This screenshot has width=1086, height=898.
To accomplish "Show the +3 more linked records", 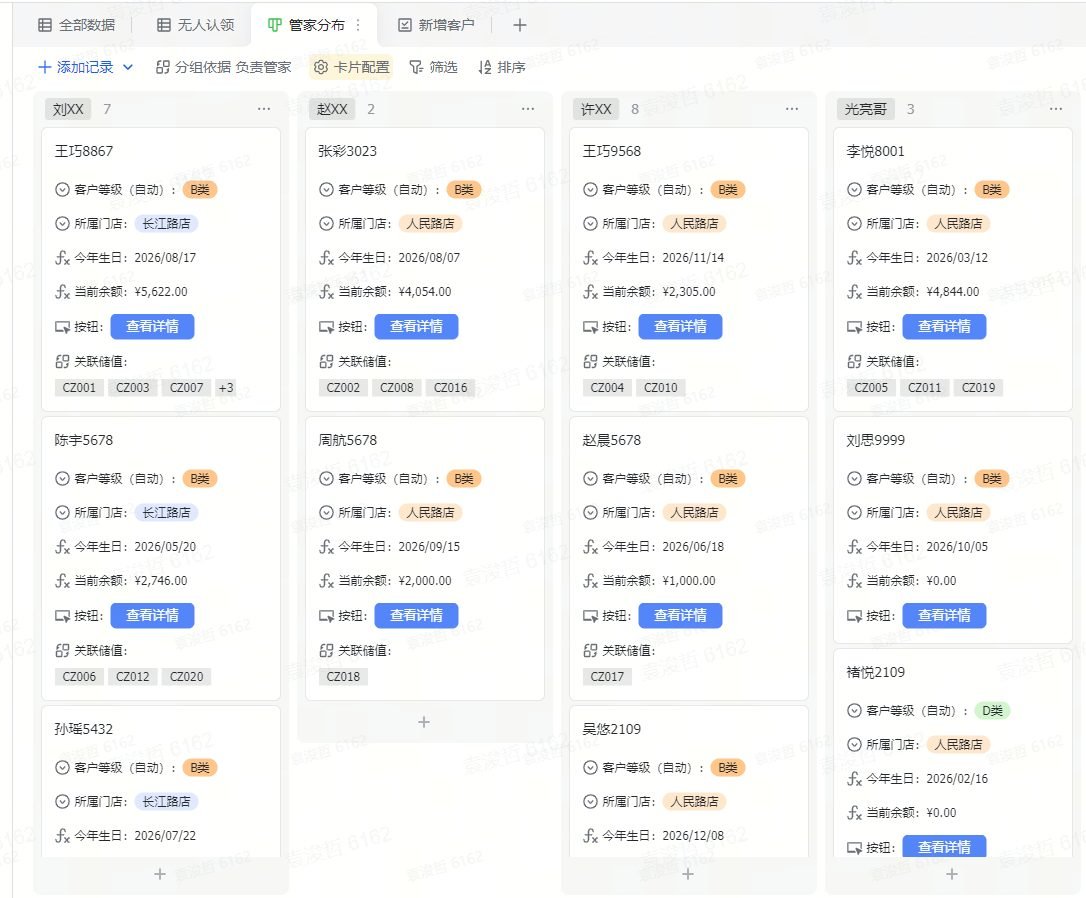I will pos(226,388).
